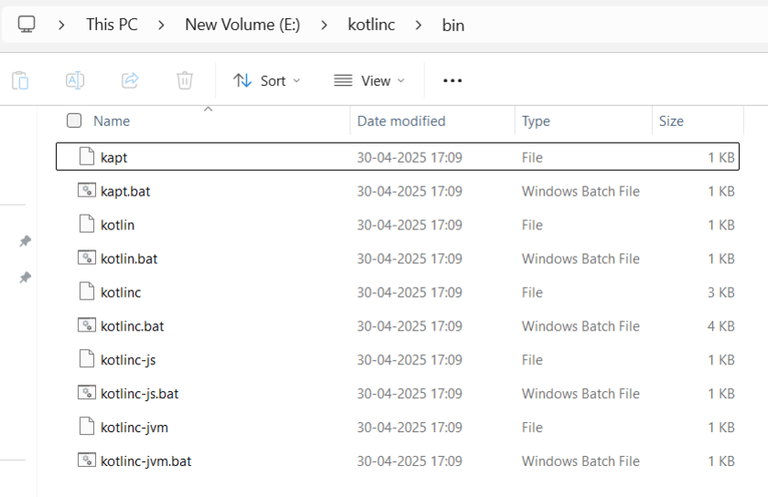768x497 pixels.
Task: Click the This PC monitor icon
Action: pyautogui.click(x=27, y=24)
